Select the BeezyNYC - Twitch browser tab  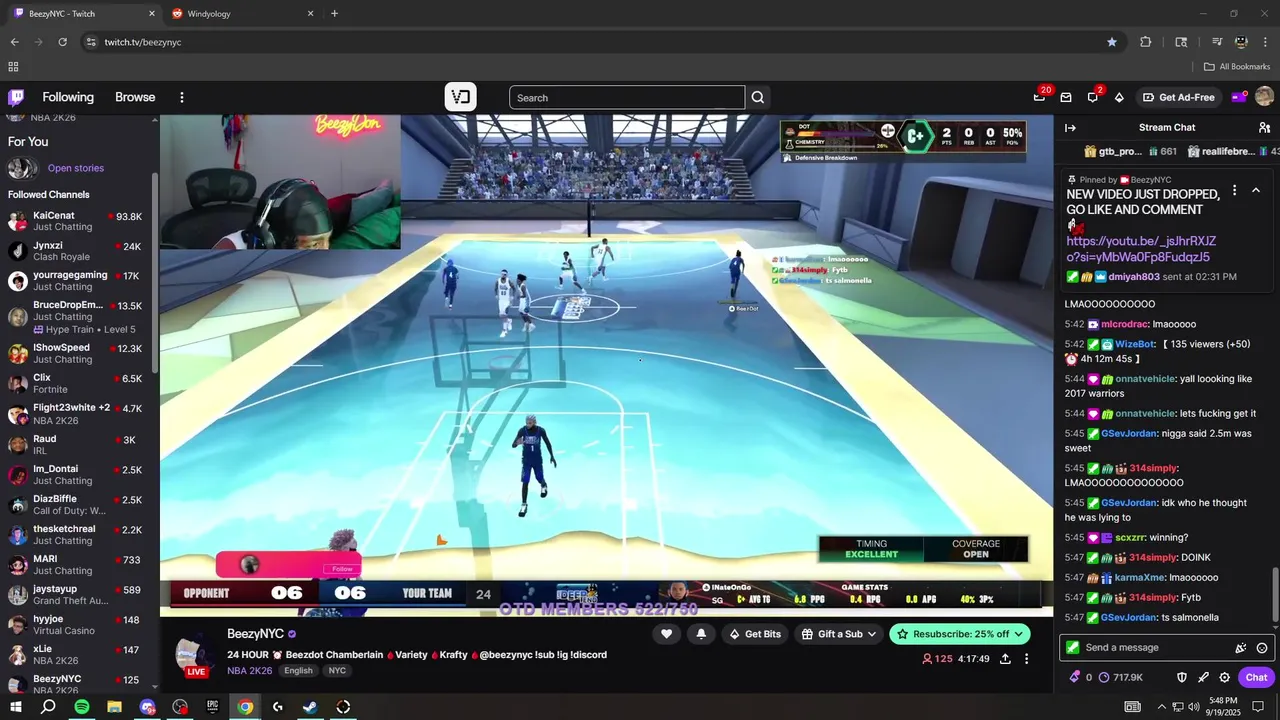point(85,14)
